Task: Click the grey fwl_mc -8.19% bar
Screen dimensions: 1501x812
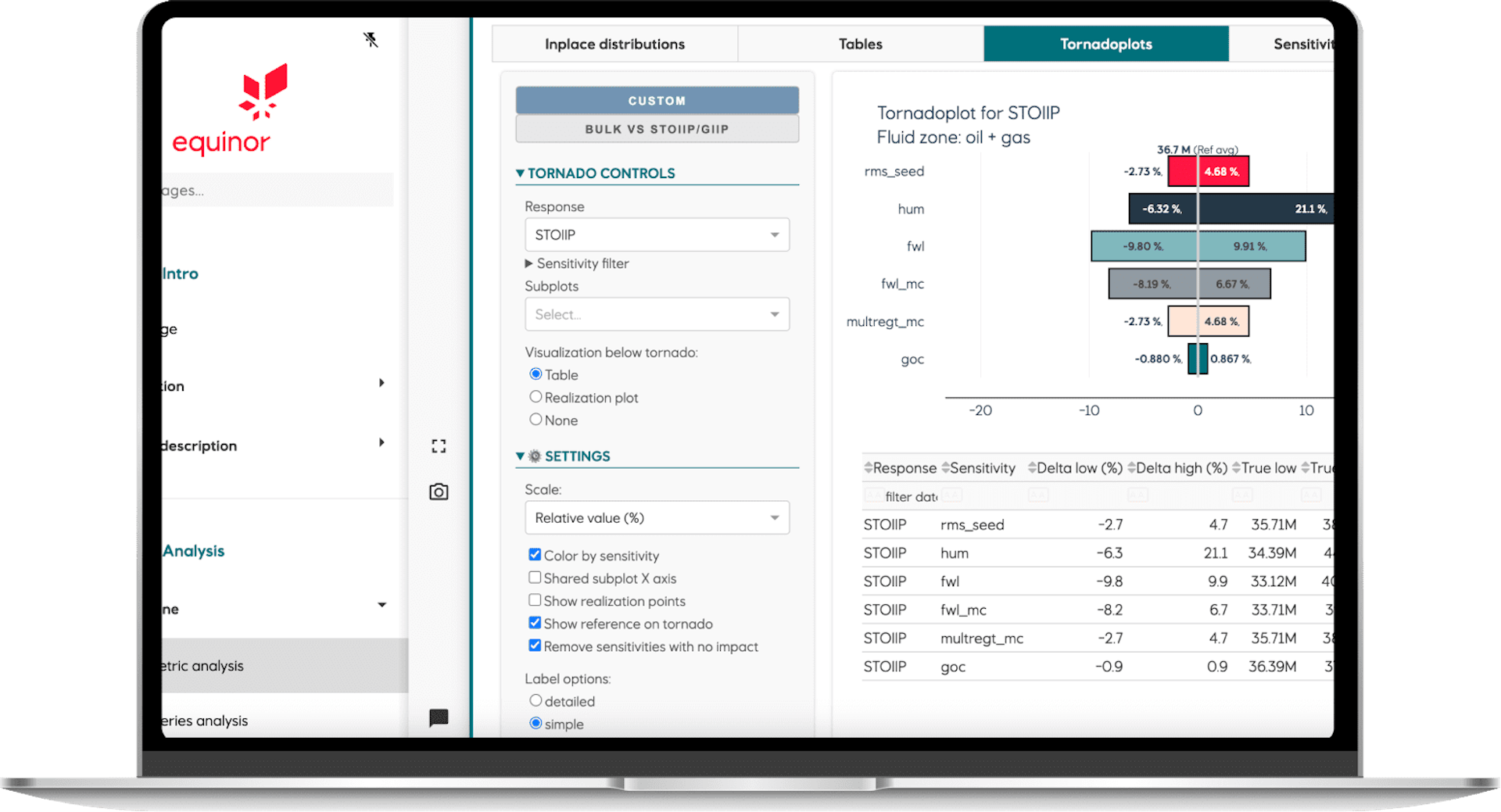Action: [x=1153, y=284]
